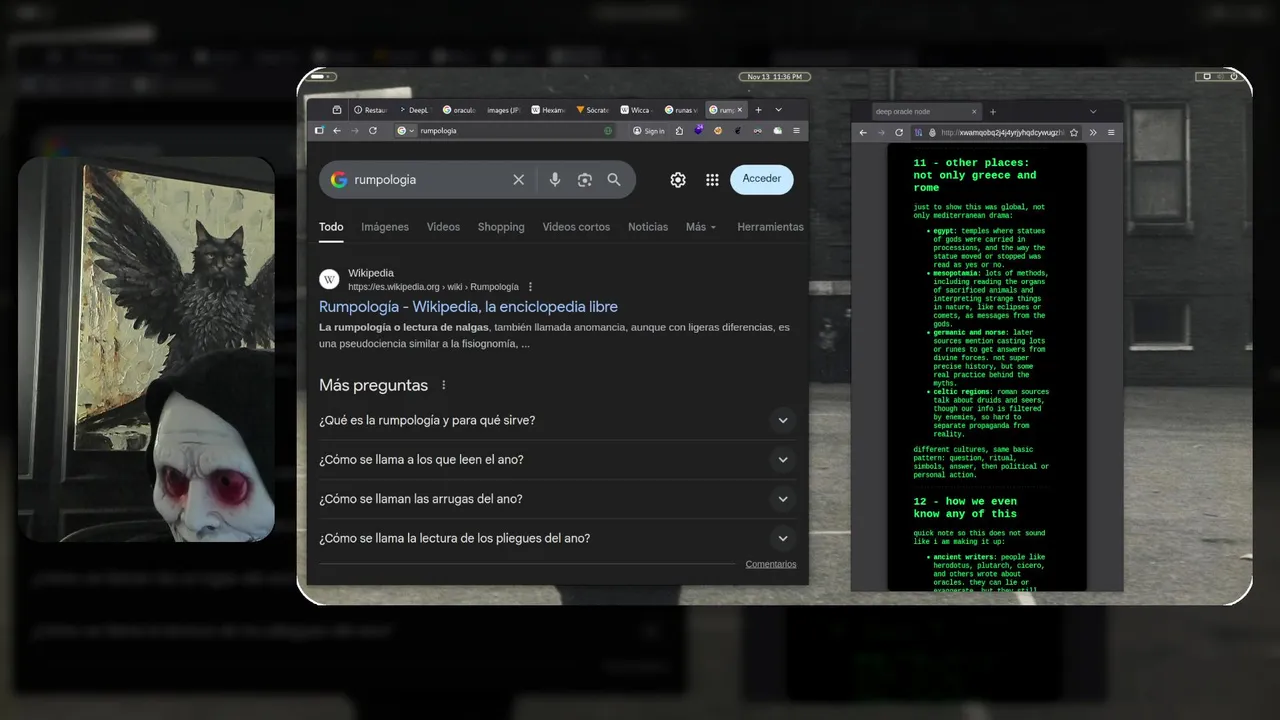Select the Noticias results tab
The height and width of the screenshot is (720, 1280).
648,227
